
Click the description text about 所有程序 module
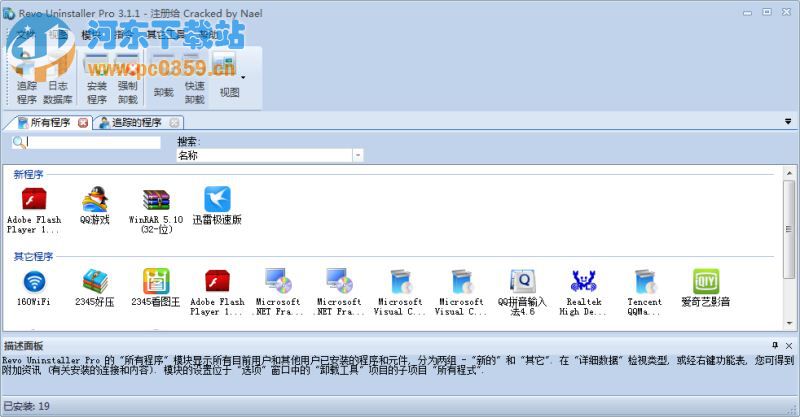tap(398, 365)
